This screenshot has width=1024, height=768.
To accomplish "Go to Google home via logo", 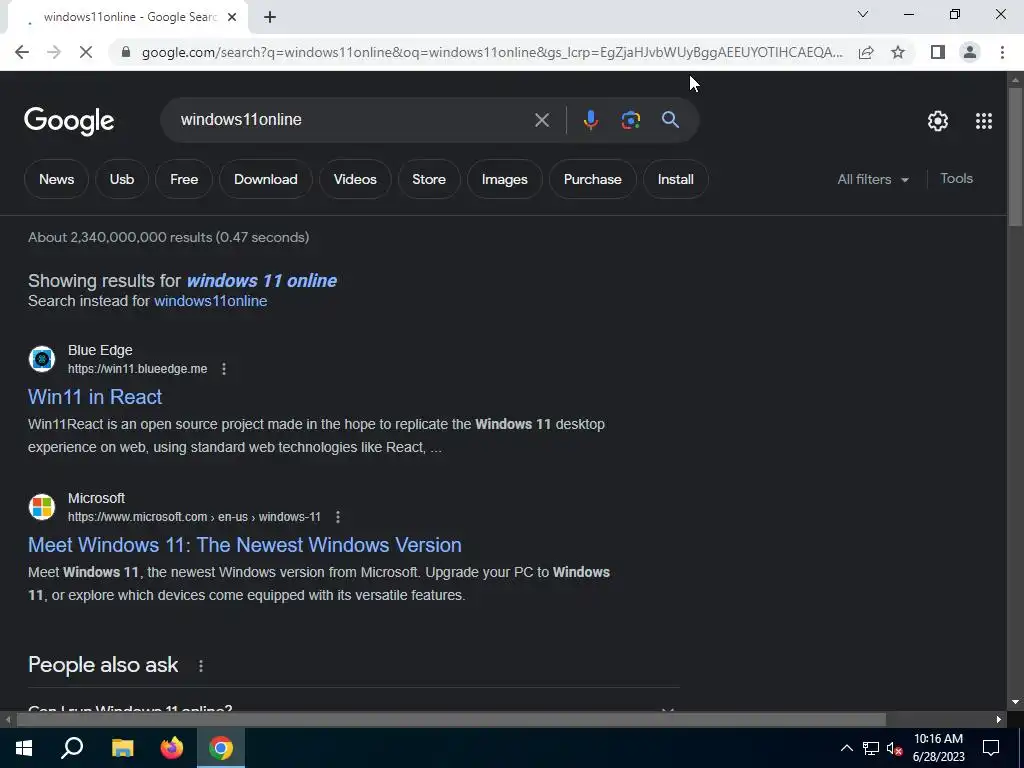I will pos(69,121).
